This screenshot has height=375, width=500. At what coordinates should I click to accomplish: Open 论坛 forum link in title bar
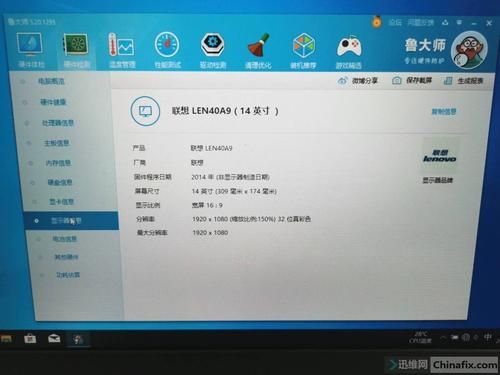tap(395, 23)
